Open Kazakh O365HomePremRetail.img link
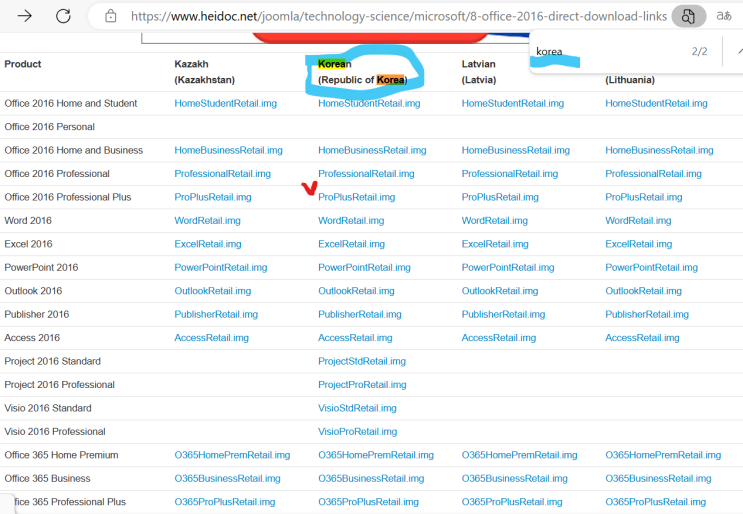 coord(232,455)
